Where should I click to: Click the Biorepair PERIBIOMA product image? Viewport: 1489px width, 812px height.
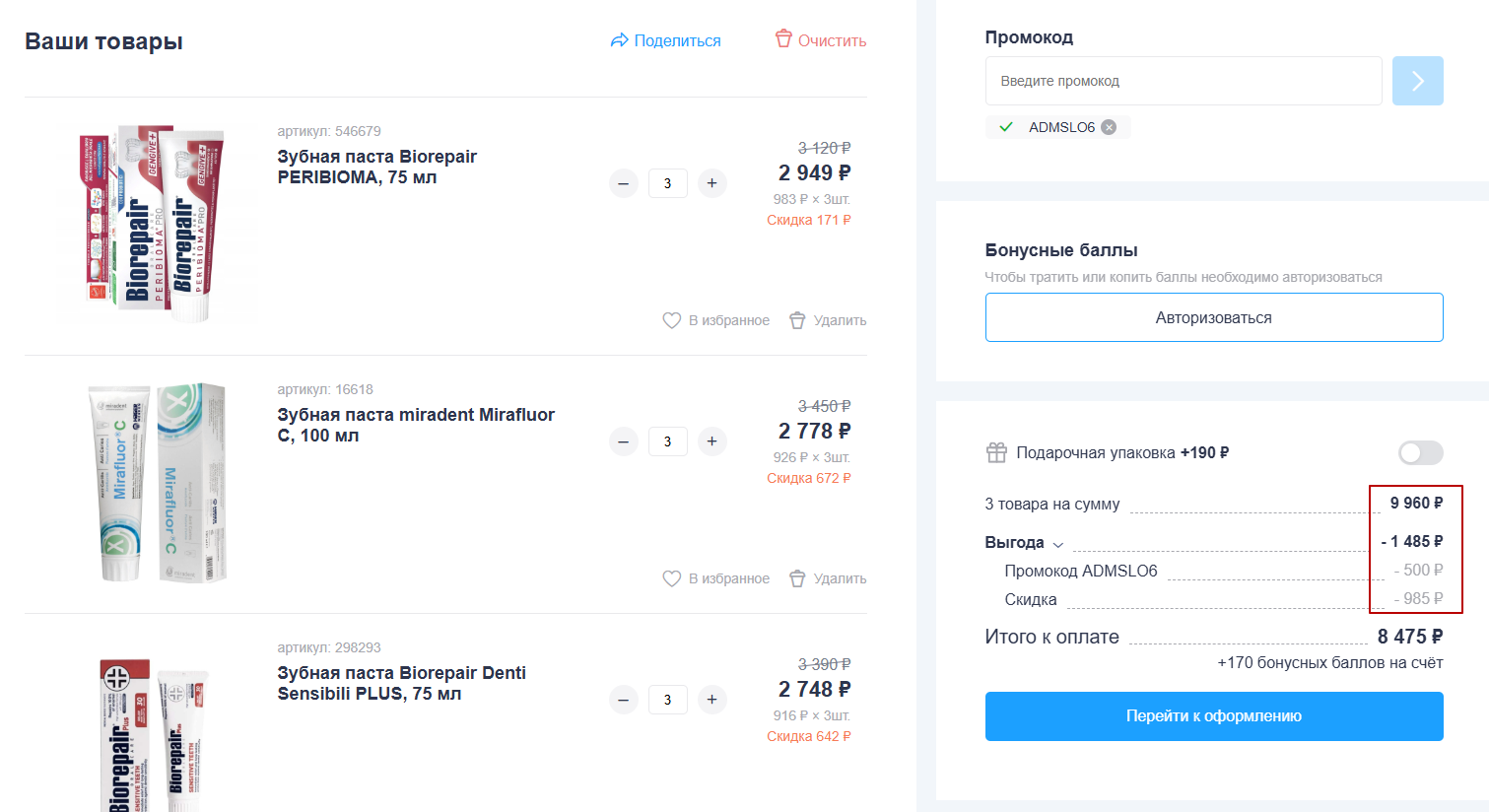pos(152,224)
